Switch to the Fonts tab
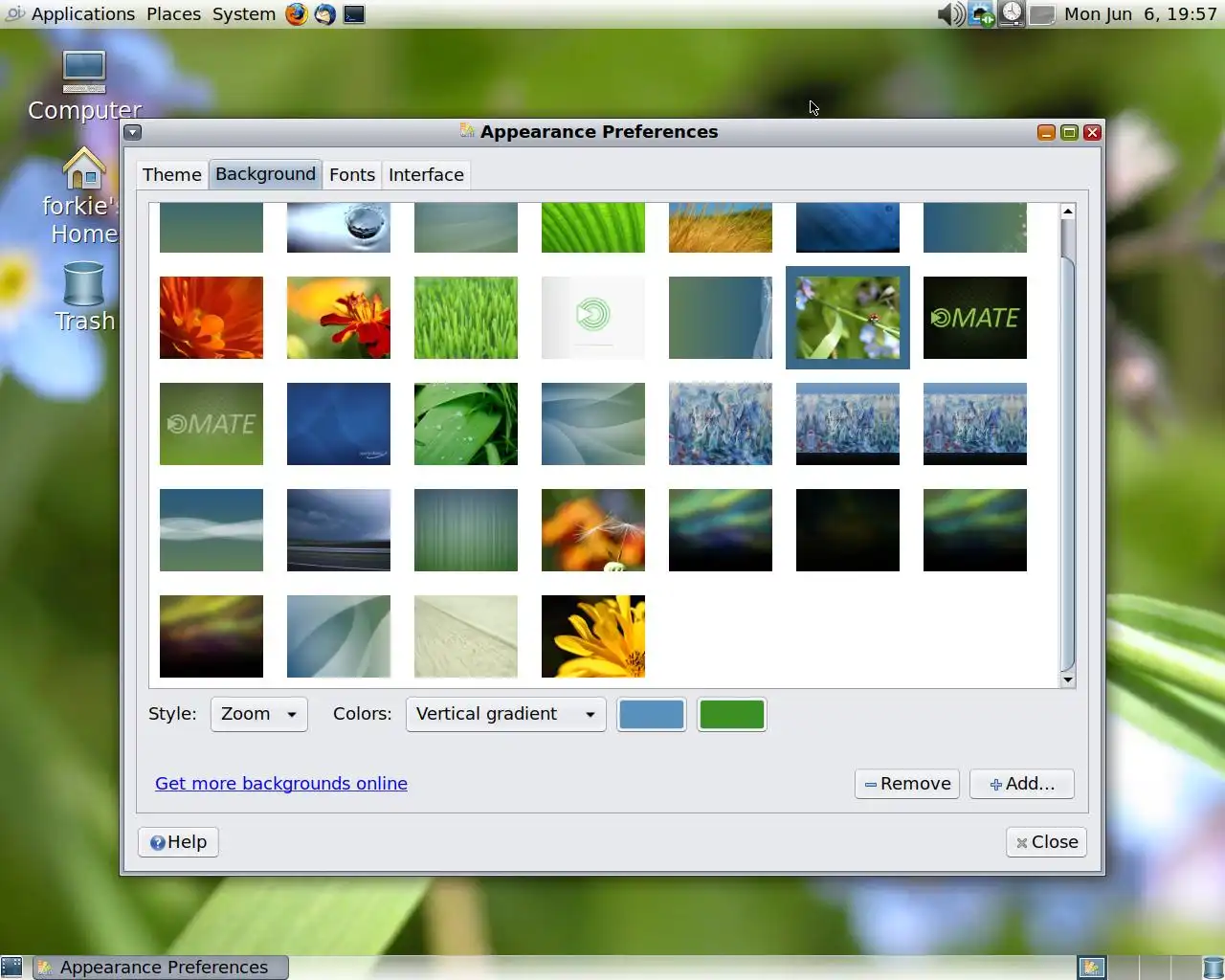The height and width of the screenshot is (980, 1225). 352,174
